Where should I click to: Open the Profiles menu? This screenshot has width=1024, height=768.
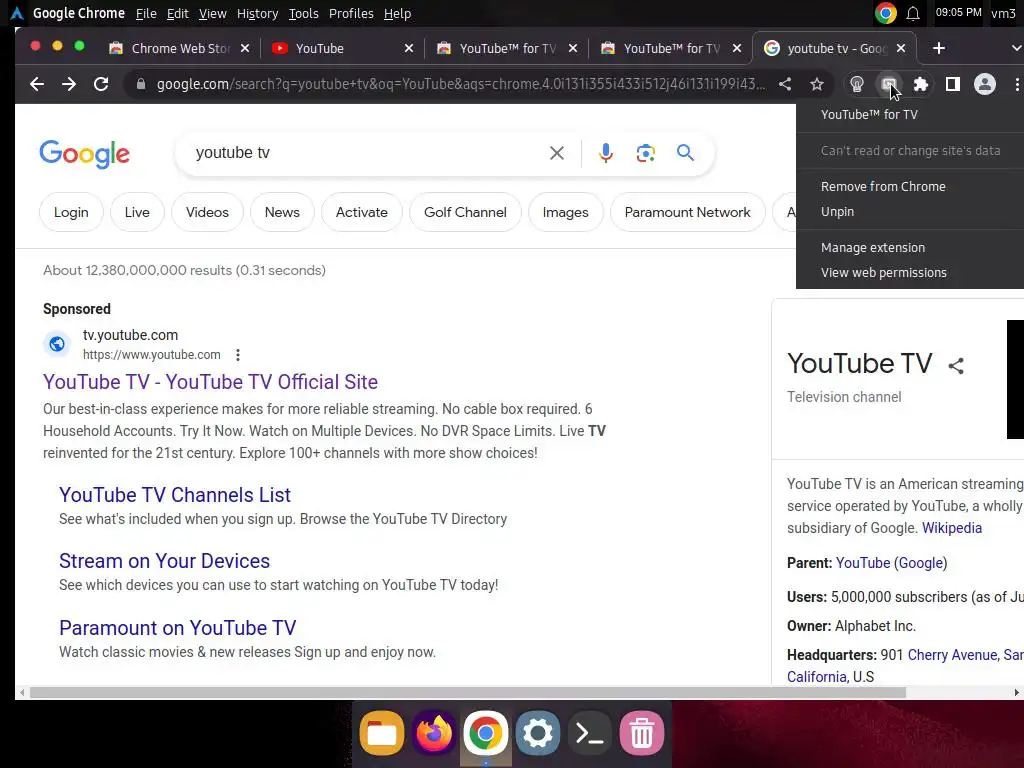pyautogui.click(x=351, y=14)
